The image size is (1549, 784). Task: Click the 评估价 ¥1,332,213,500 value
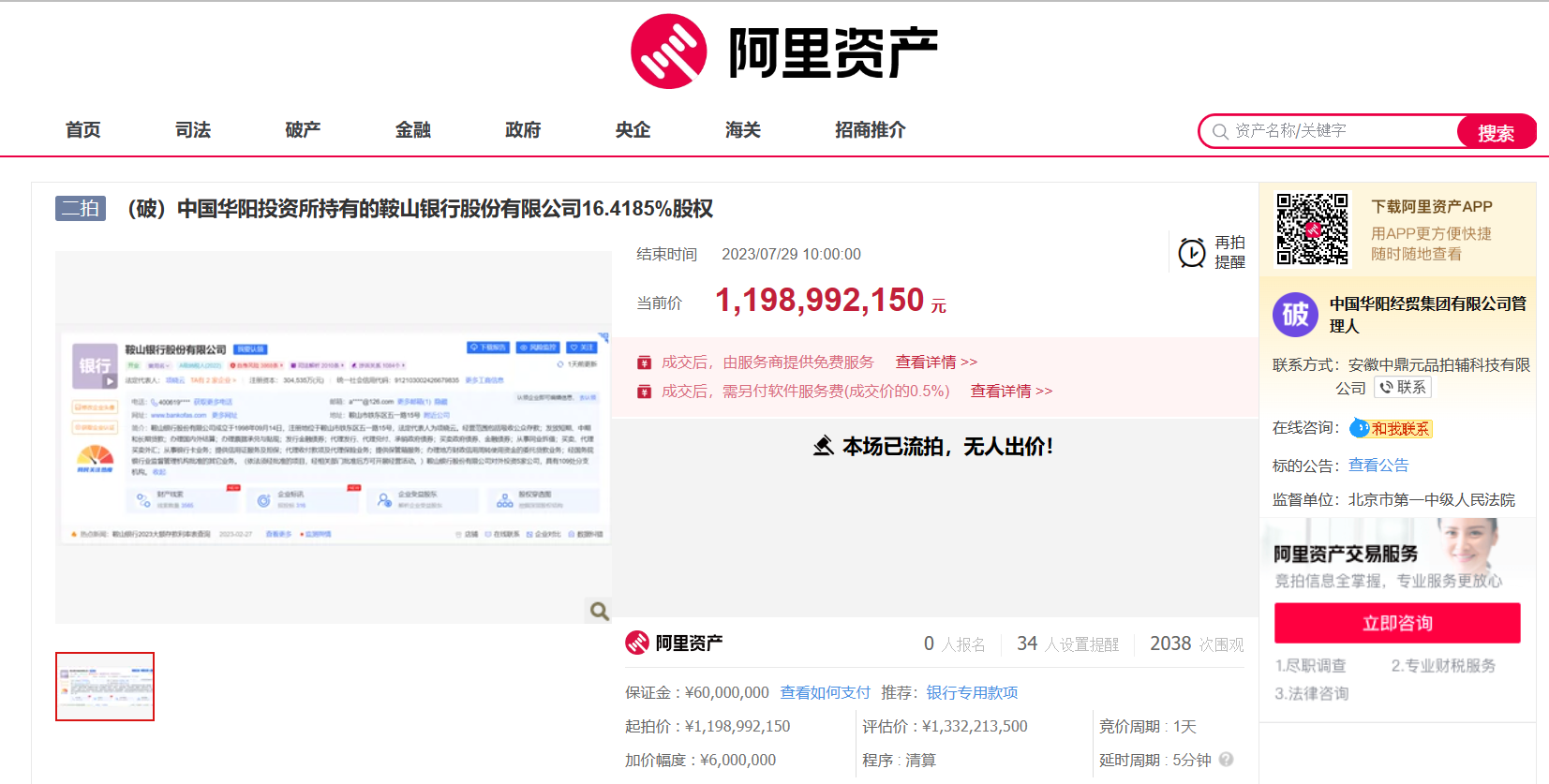pyautogui.click(x=975, y=727)
